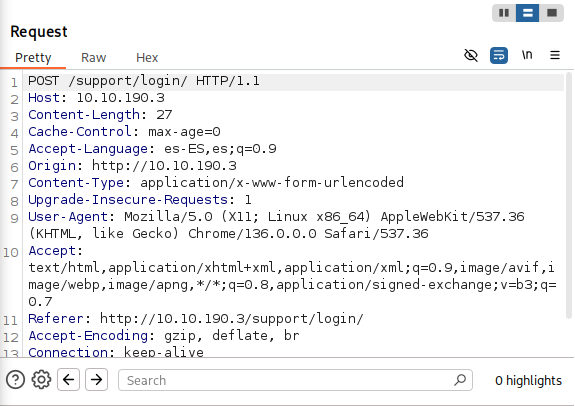Screen dimensions: 575x406
Task: Go to previous search match arrow
Action: point(69,380)
